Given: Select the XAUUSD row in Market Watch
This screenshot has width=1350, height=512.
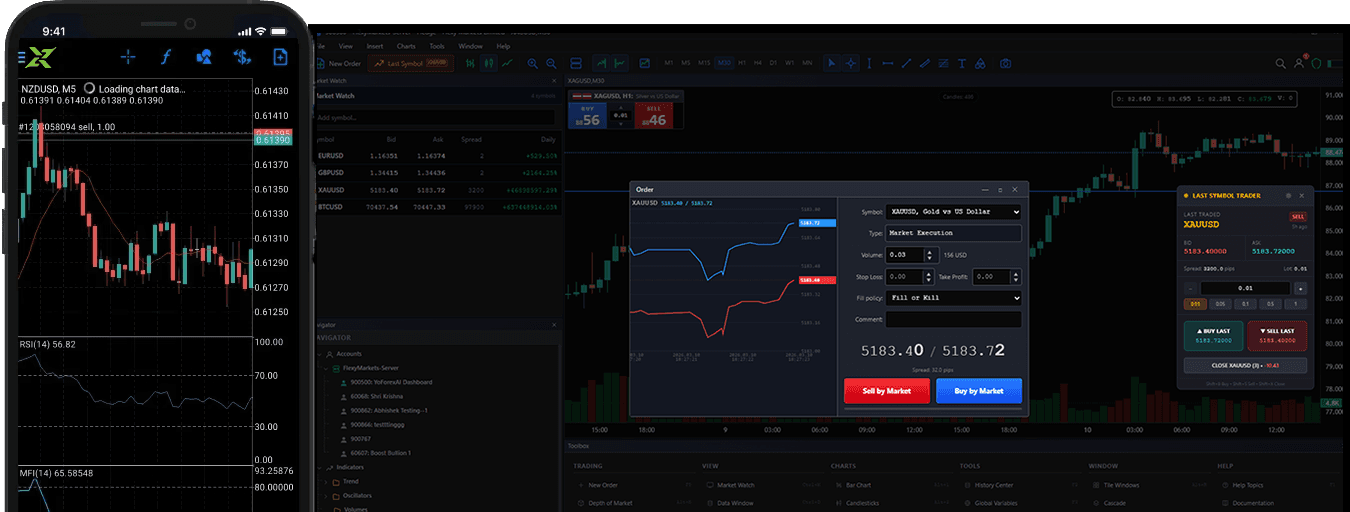Looking at the screenshot, I should point(437,190).
